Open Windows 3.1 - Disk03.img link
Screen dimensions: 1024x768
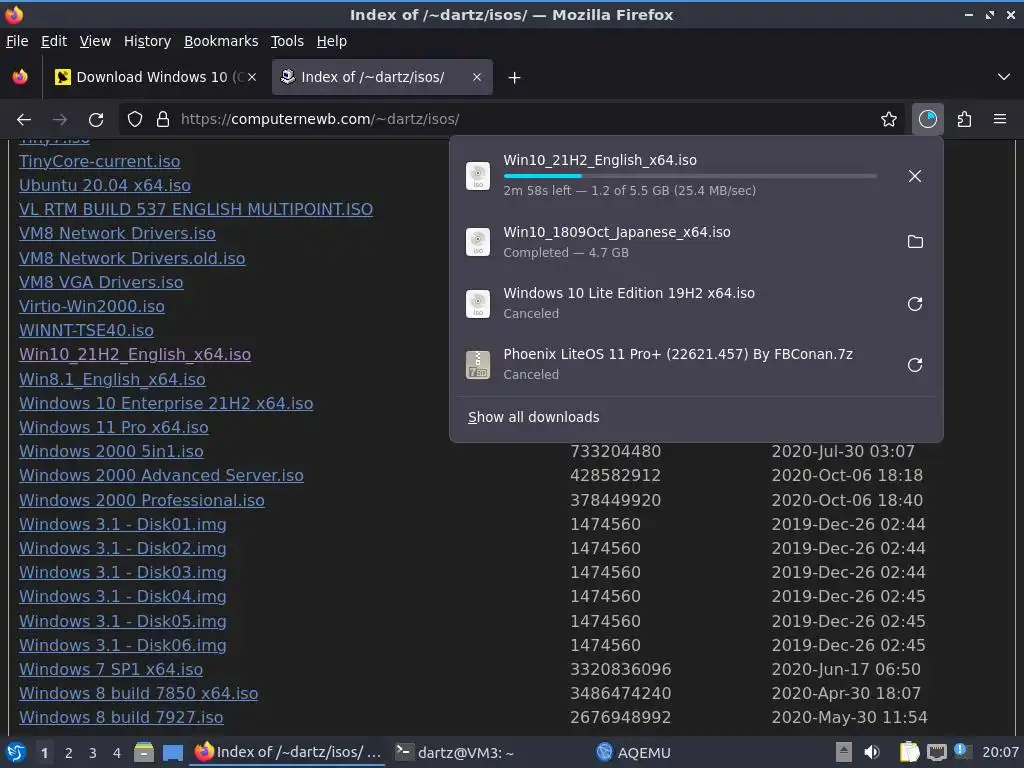[x=123, y=572]
